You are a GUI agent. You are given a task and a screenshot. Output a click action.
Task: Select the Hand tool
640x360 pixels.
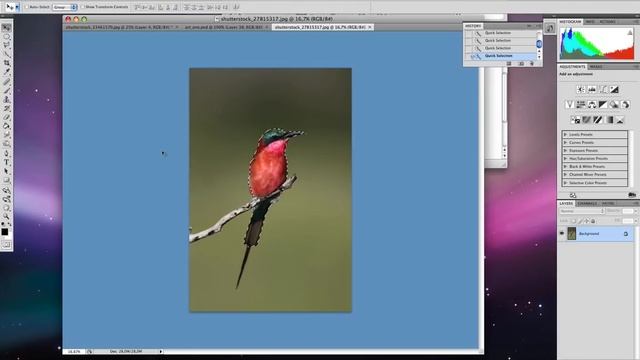click(x=7, y=207)
